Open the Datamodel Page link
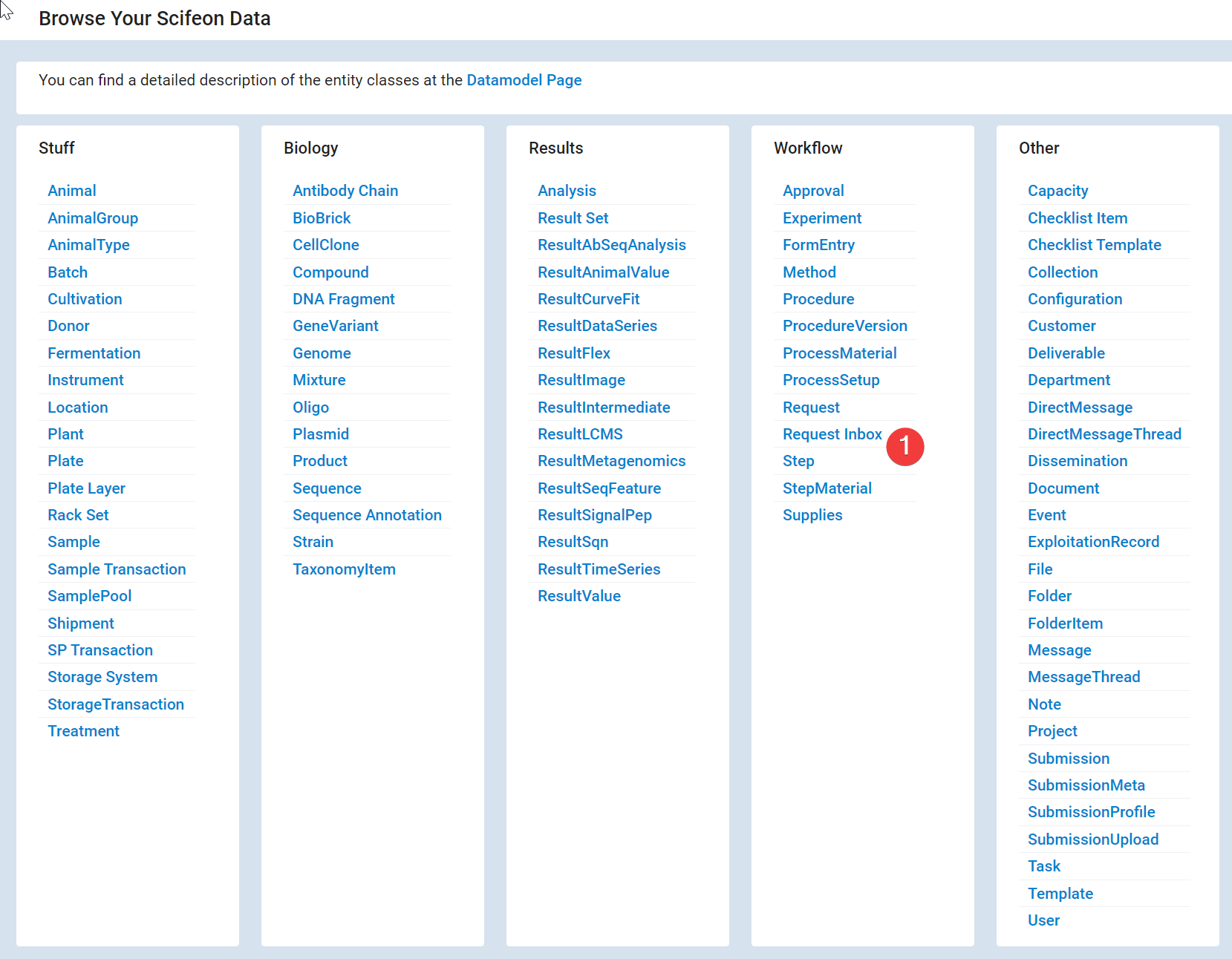1232x959 pixels. (524, 80)
